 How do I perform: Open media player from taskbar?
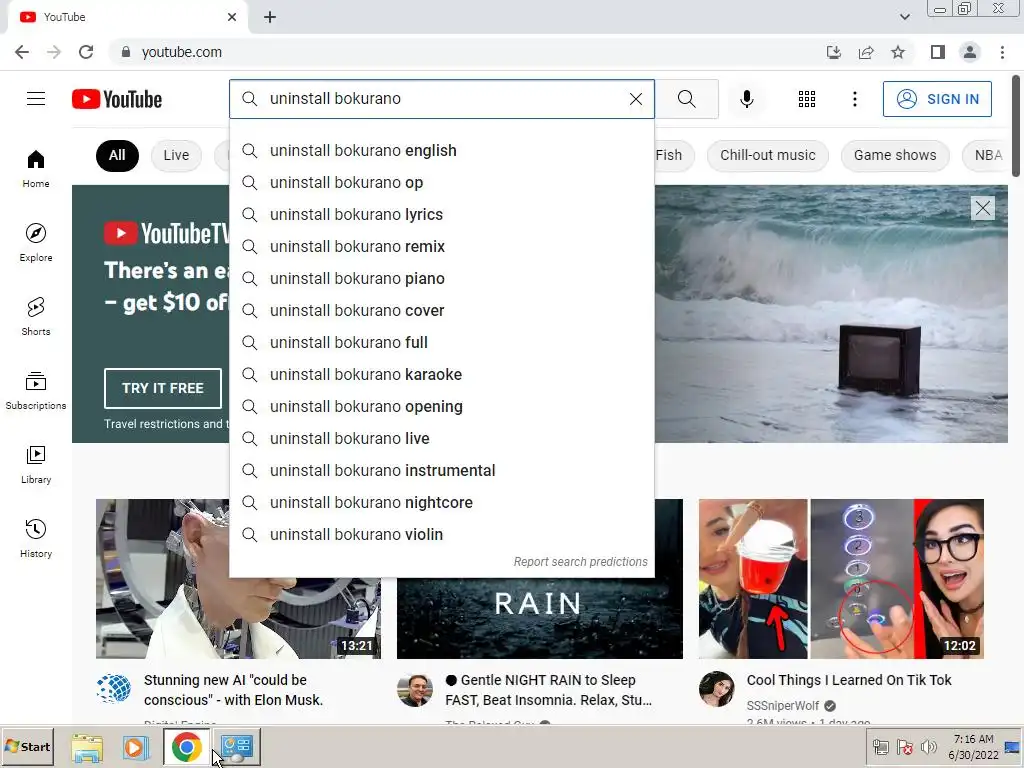point(136,747)
